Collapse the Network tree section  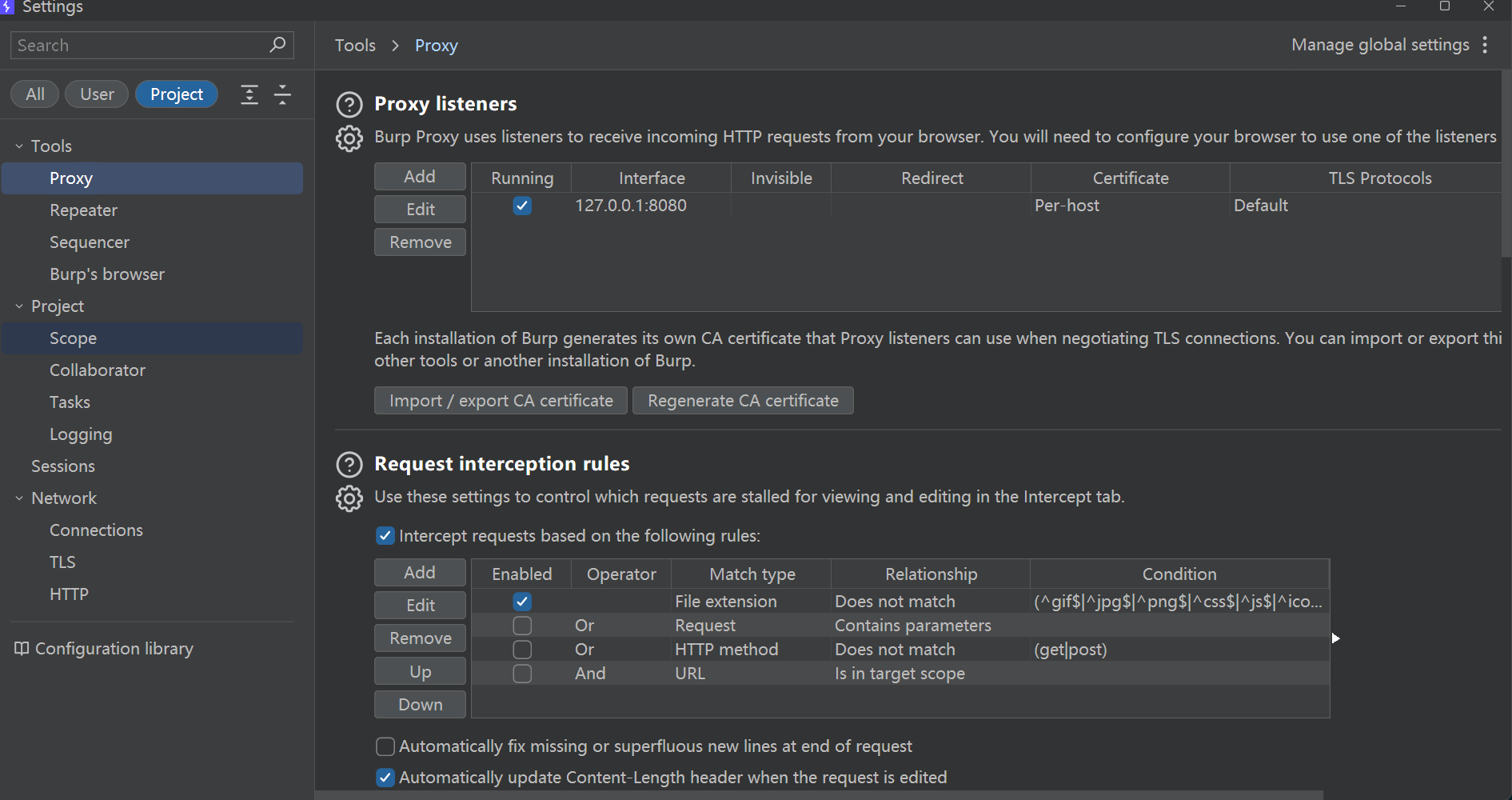point(19,498)
